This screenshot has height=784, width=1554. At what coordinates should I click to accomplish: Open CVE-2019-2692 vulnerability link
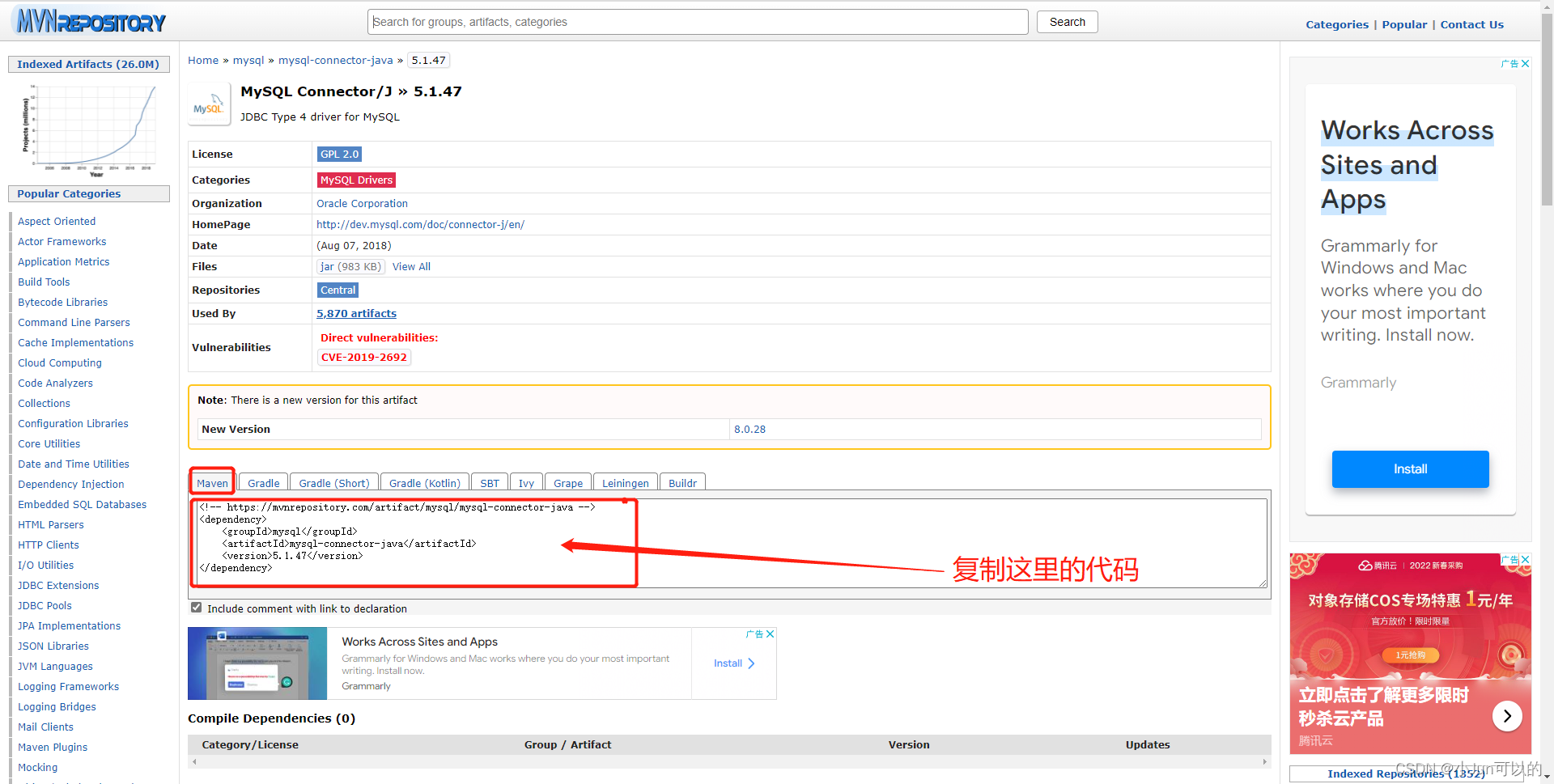[x=364, y=358]
